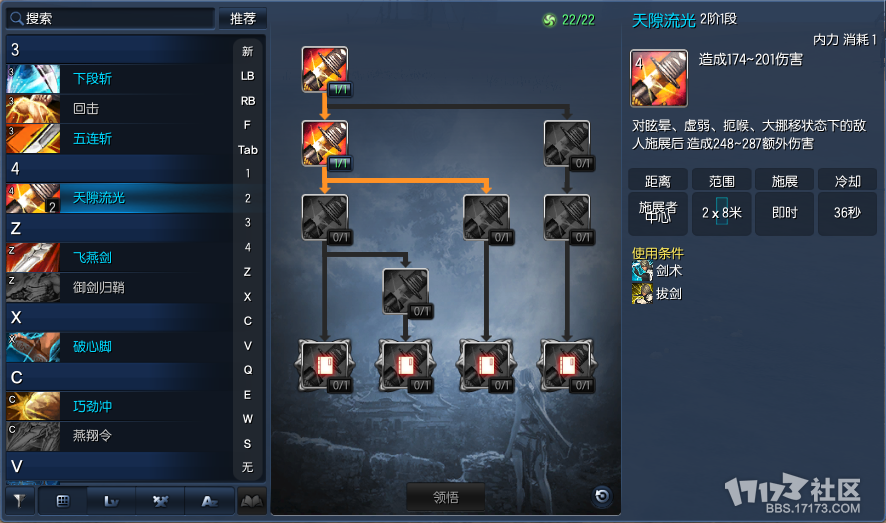Click the top 1/1 skill tree node
886x523 pixels.
325,69
